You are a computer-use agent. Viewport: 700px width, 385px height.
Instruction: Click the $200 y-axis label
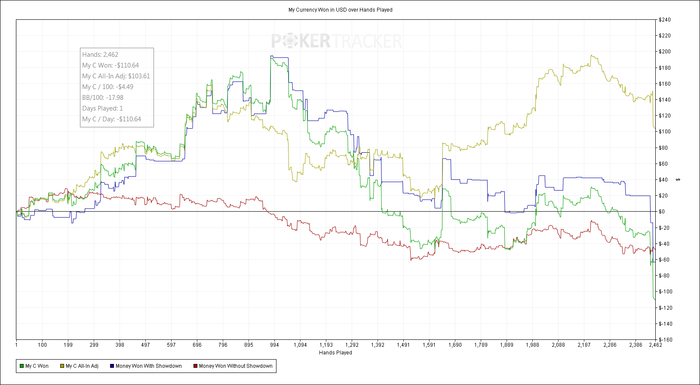click(664, 52)
